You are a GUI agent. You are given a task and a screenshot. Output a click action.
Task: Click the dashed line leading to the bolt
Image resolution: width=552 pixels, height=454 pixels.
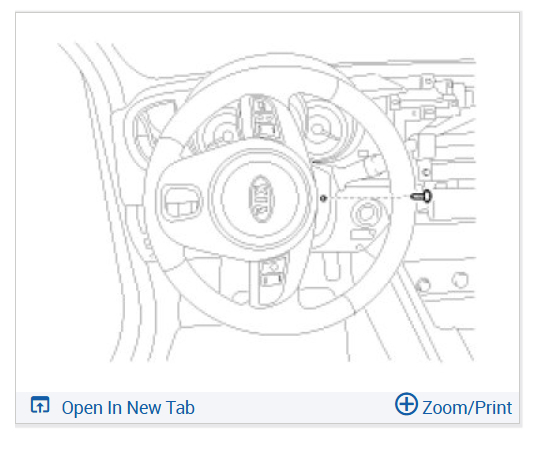368,197
